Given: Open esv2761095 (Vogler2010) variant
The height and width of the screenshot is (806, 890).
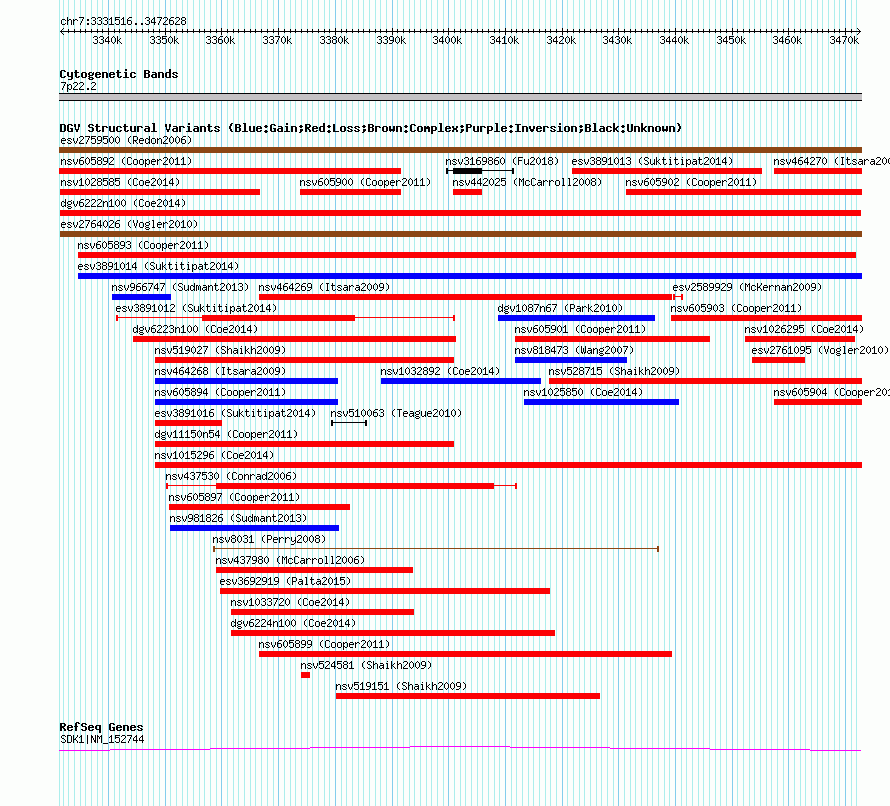Looking at the screenshot, I should (820, 350).
